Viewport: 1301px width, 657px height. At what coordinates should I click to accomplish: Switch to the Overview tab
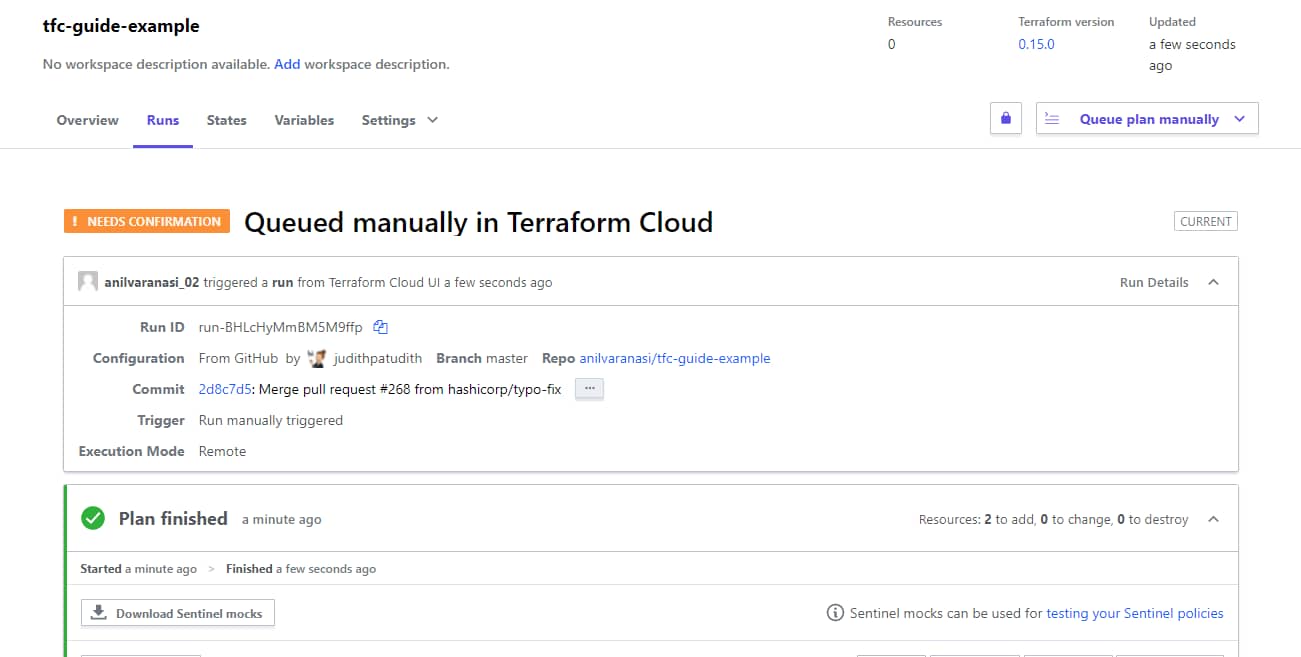click(87, 120)
